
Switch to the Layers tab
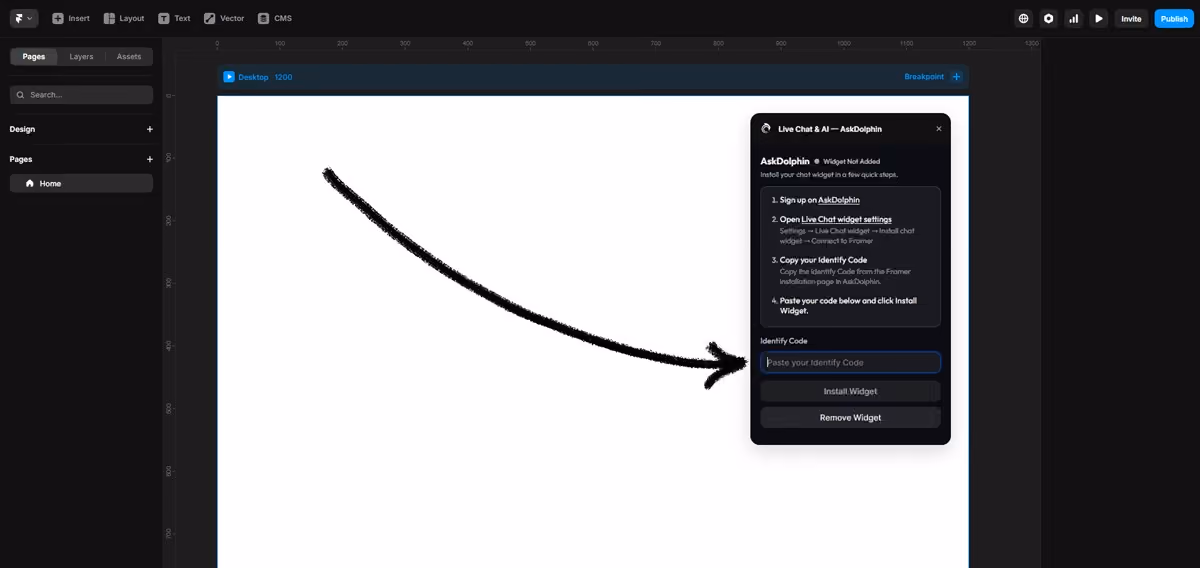pyautogui.click(x=81, y=57)
